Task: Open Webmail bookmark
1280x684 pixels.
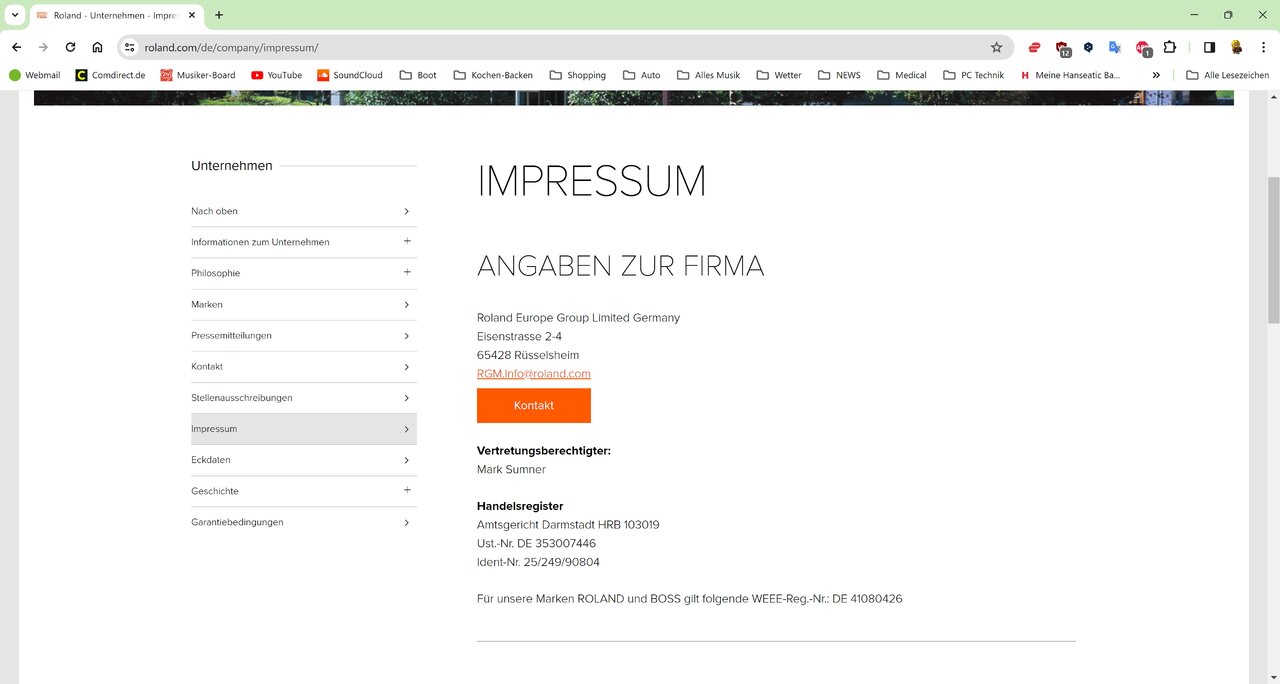Action: click(35, 75)
